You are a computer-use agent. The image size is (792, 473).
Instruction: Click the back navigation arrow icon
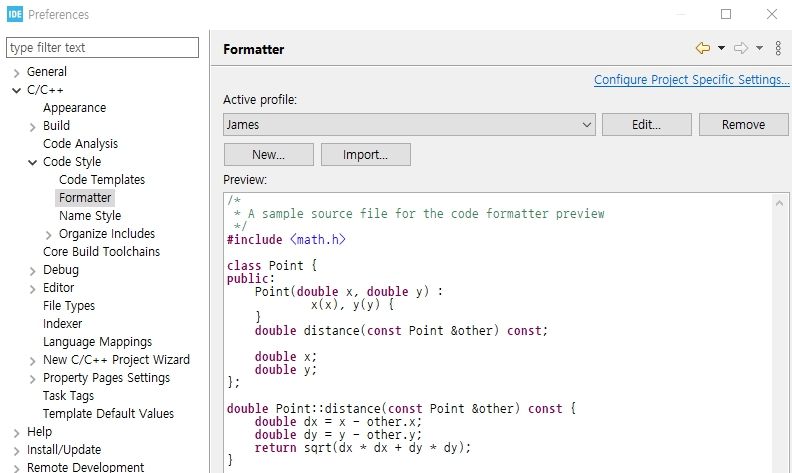703,48
